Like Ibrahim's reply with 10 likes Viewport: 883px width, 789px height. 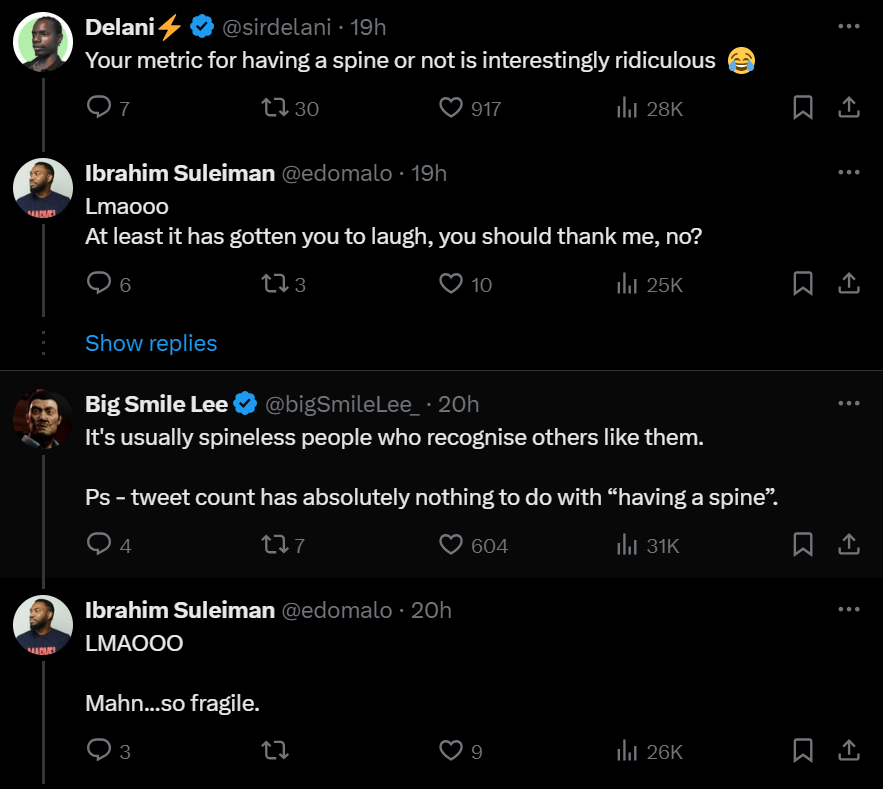450,284
